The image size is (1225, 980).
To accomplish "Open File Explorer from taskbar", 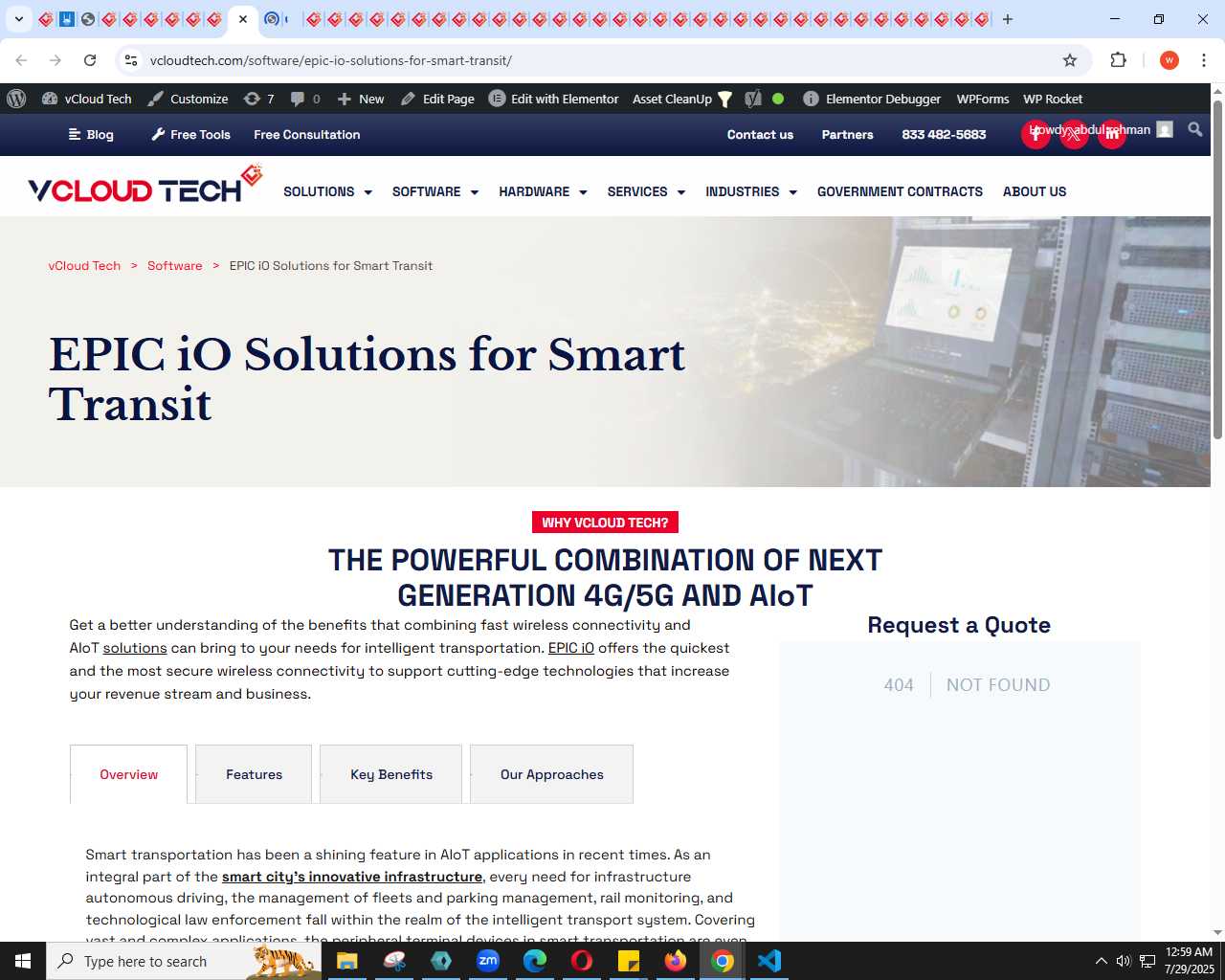I will pos(346,961).
